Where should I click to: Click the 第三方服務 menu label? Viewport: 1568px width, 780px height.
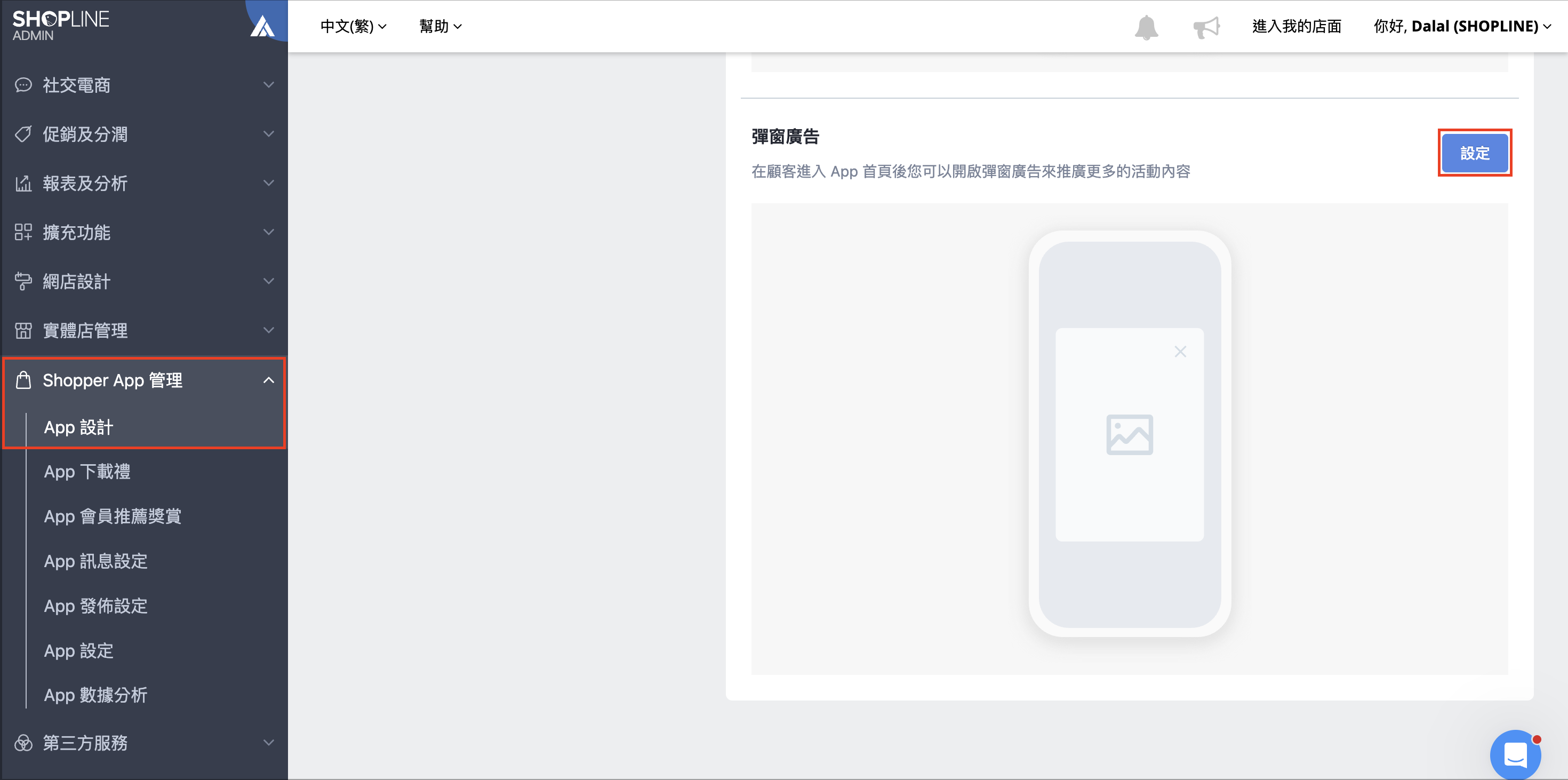pyautogui.click(x=85, y=742)
